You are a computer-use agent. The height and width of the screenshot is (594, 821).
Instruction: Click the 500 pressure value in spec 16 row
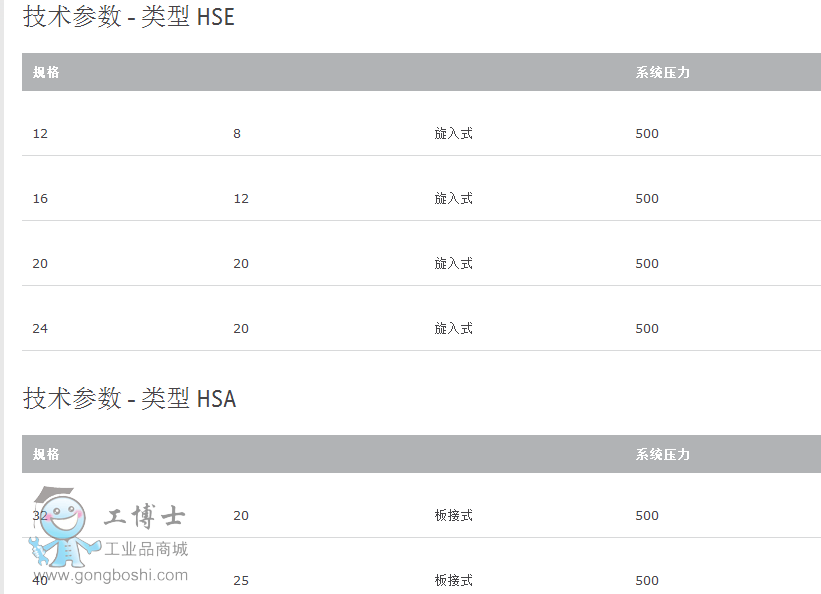(x=647, y=199)
